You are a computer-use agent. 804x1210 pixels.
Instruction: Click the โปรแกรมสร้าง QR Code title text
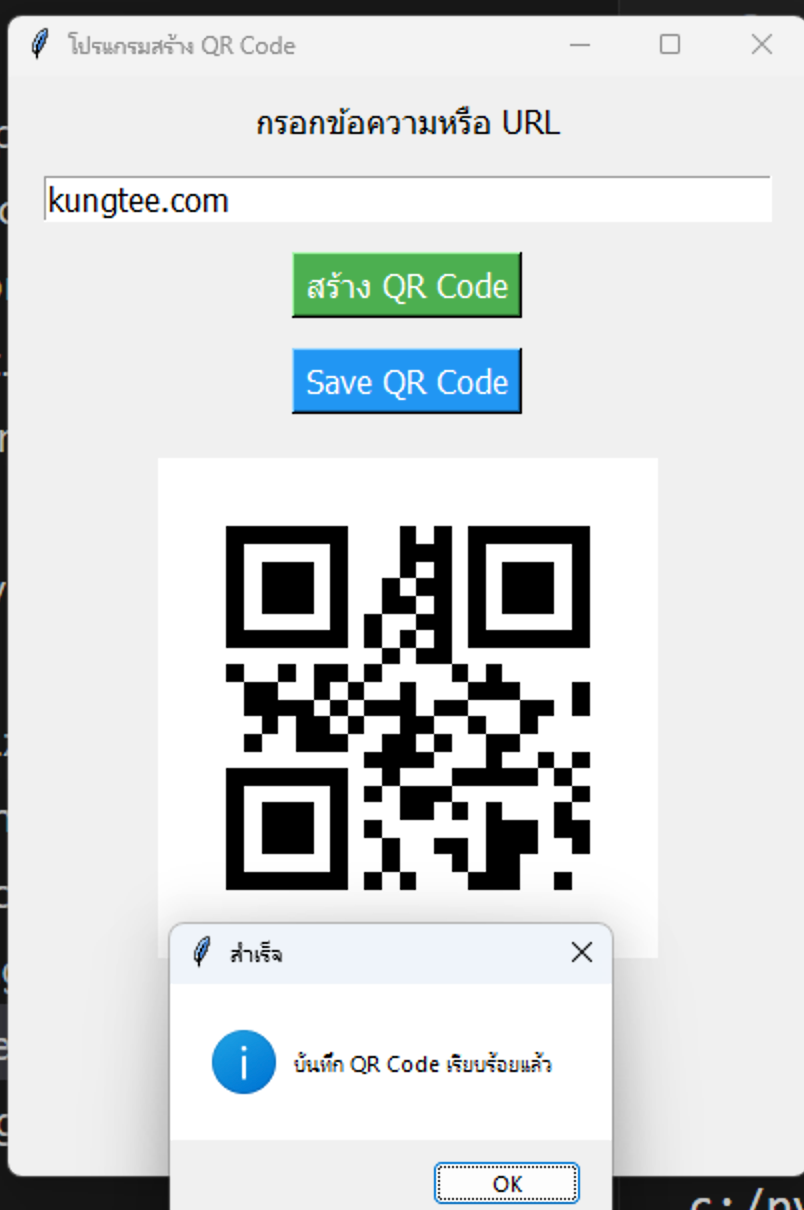point(182,46)
